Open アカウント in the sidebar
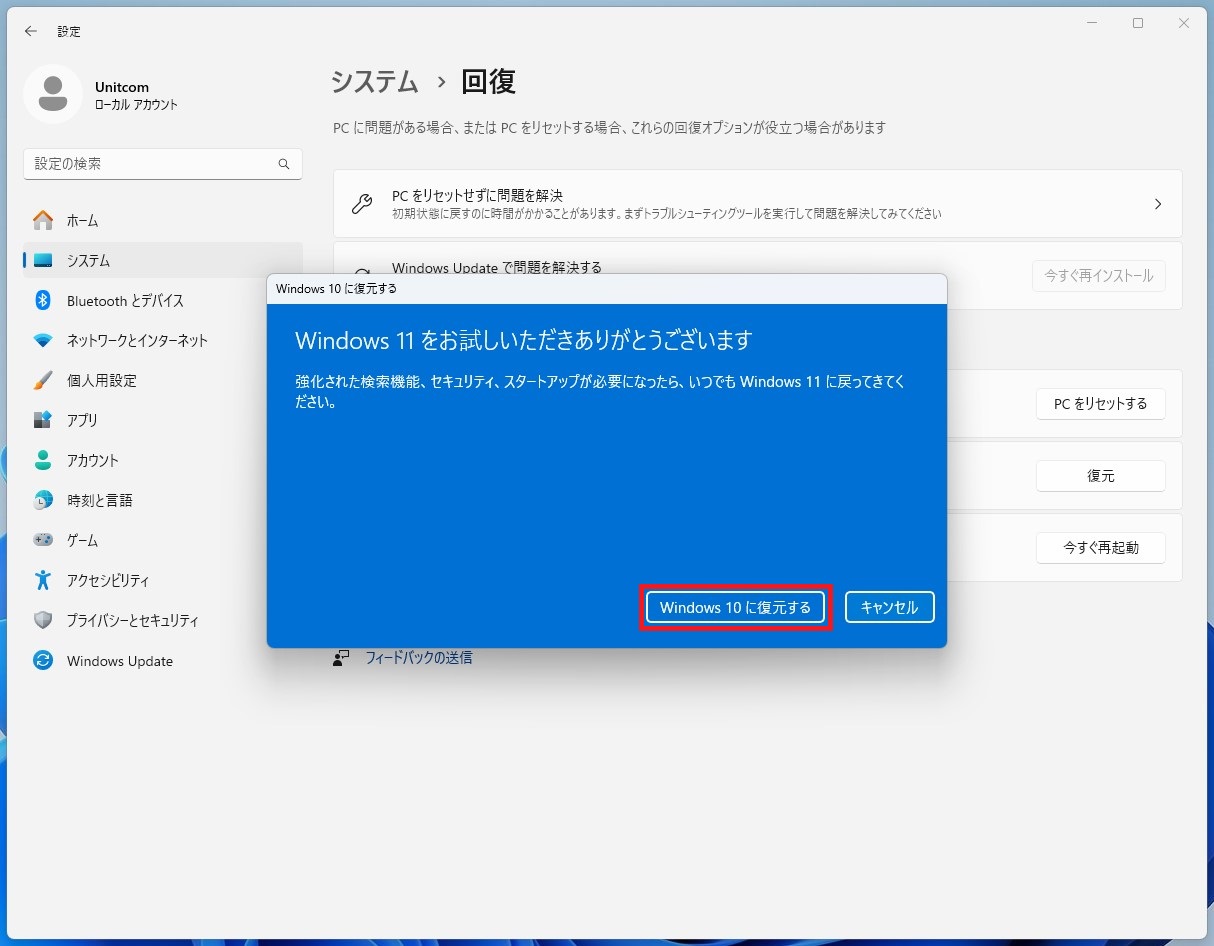 pyautogui.click(x=92, y=460)
